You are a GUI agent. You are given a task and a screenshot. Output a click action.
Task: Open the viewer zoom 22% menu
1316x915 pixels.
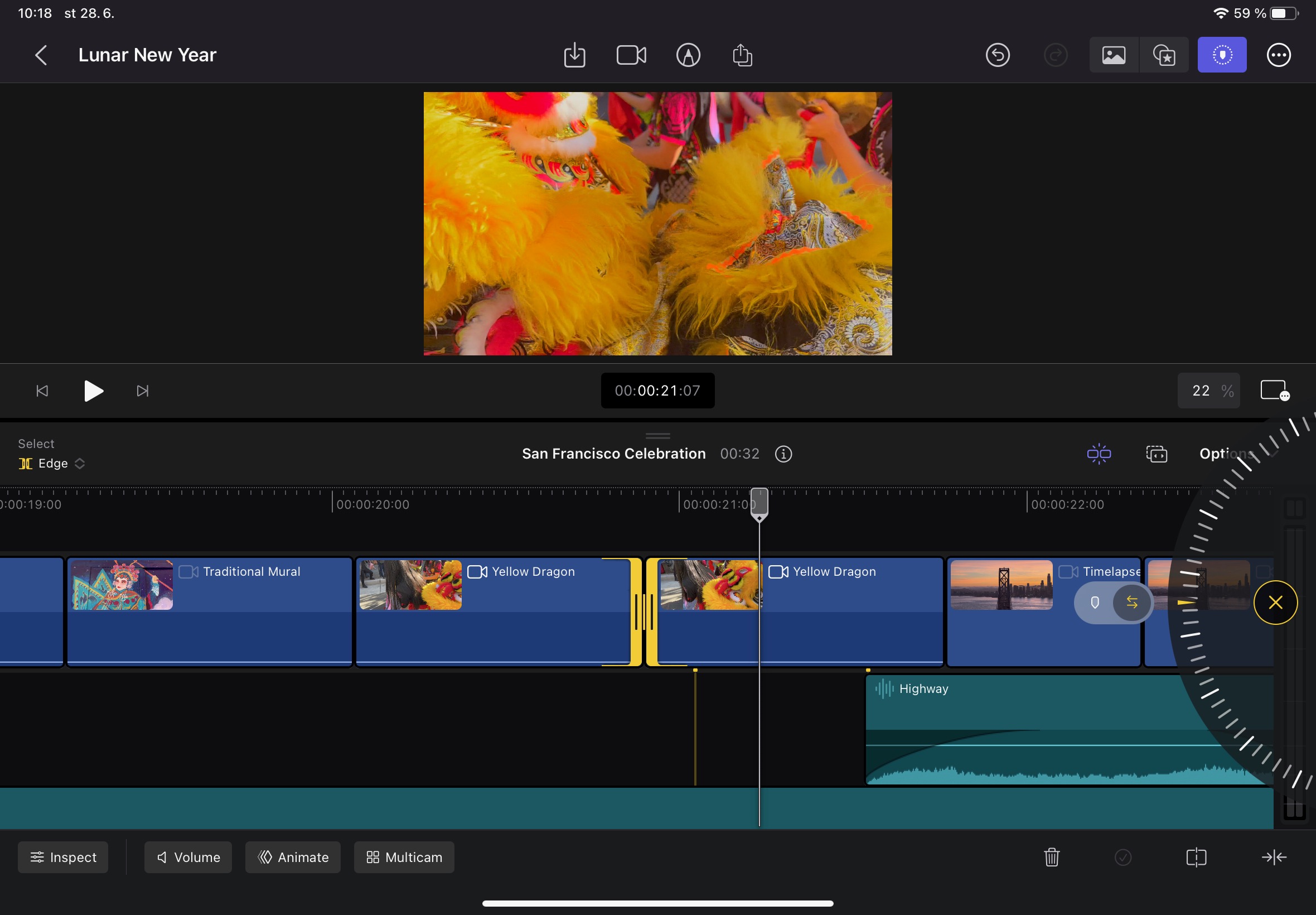click(1208, 391)
